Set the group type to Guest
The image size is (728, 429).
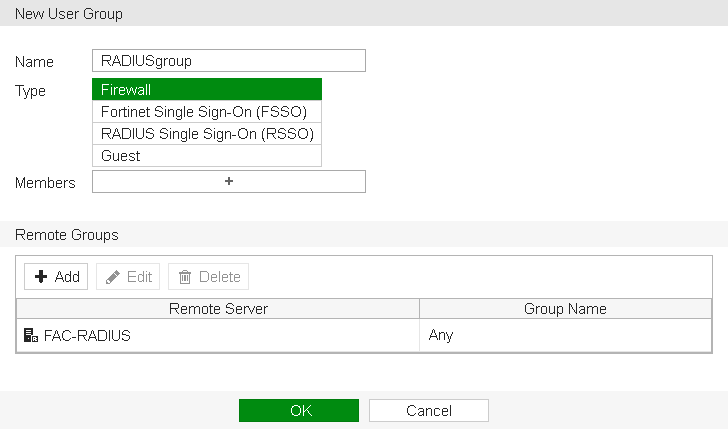(207, 156)
